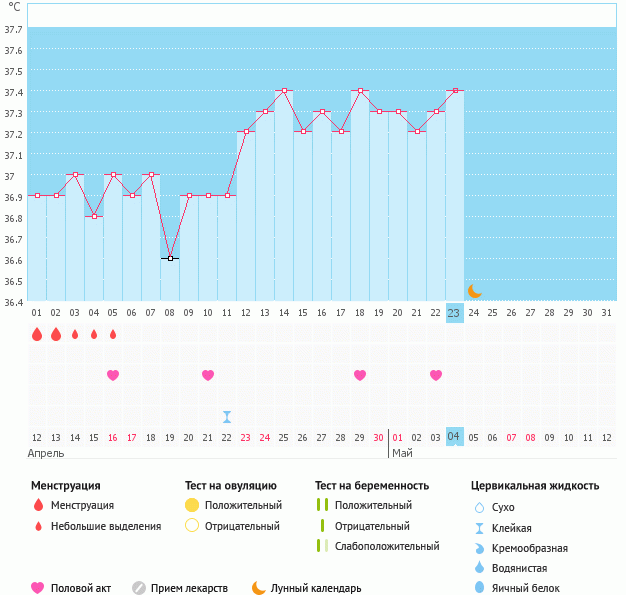Select the highlighted date 04 in May
Image resolution: width=626 pixels, height=595 pixels.
(454, 437)
